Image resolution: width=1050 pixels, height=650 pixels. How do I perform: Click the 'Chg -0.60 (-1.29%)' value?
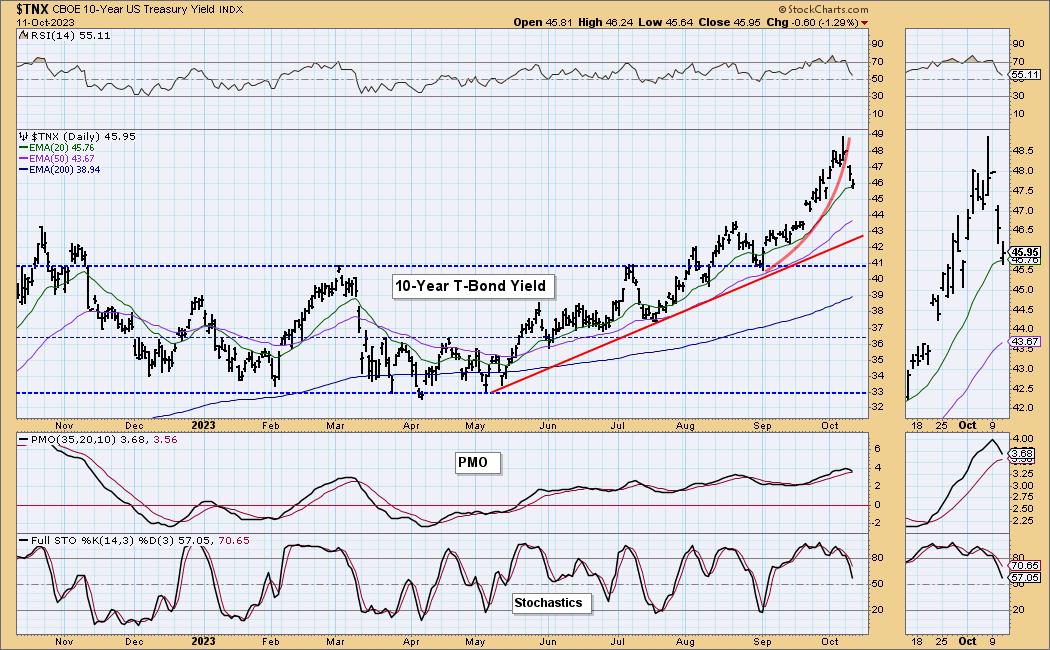tap(812, 22)
